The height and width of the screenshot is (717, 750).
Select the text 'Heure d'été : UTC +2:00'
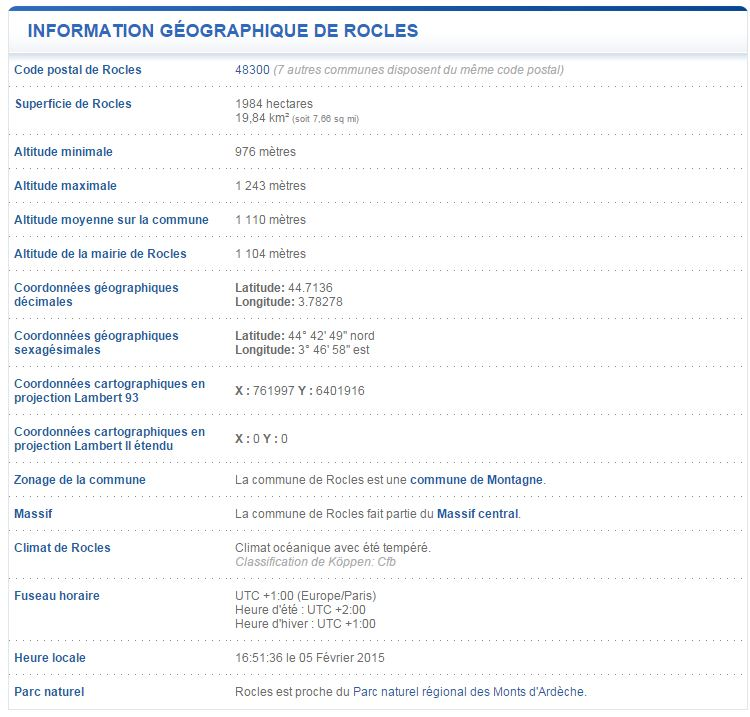click(300, 610)
